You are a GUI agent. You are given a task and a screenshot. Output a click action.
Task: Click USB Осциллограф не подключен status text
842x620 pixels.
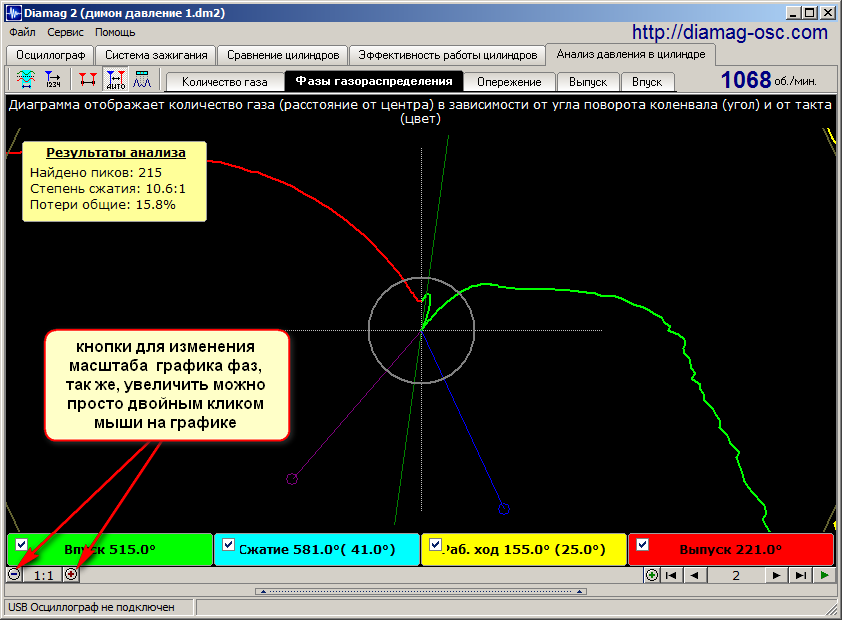click(x=91, y=607)
